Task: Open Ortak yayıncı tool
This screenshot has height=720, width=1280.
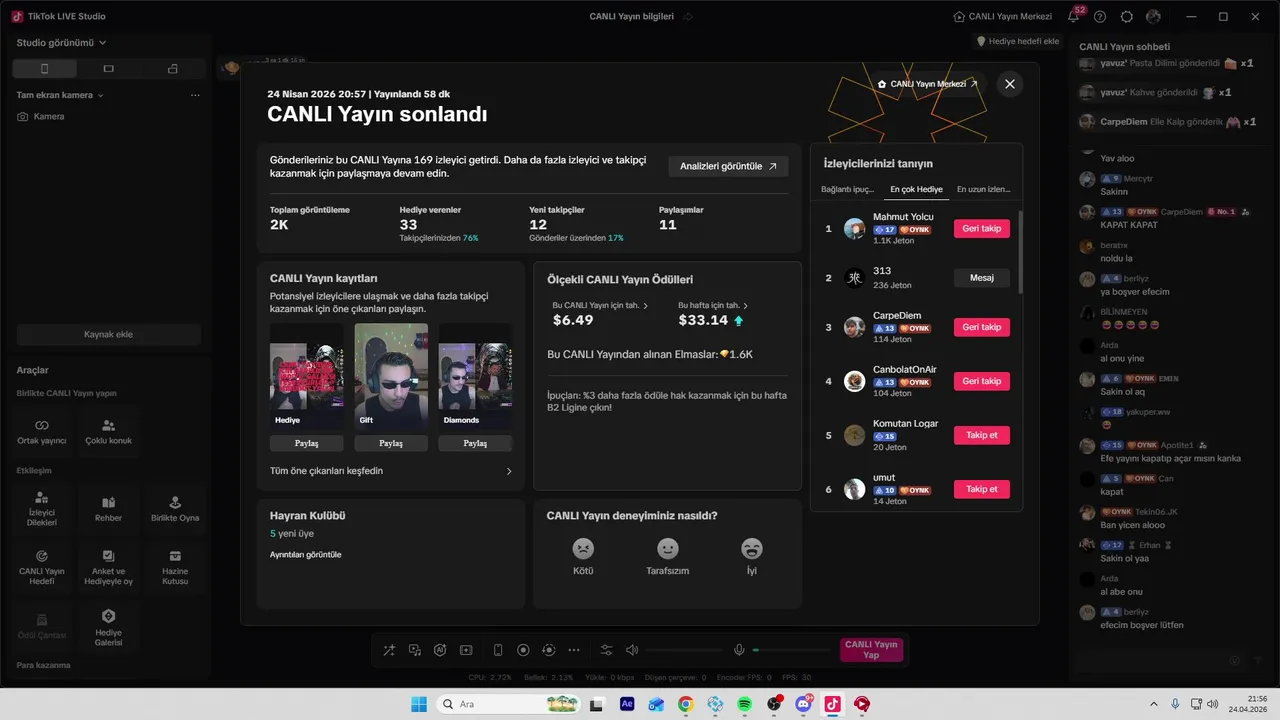Action: coord(42,431)
